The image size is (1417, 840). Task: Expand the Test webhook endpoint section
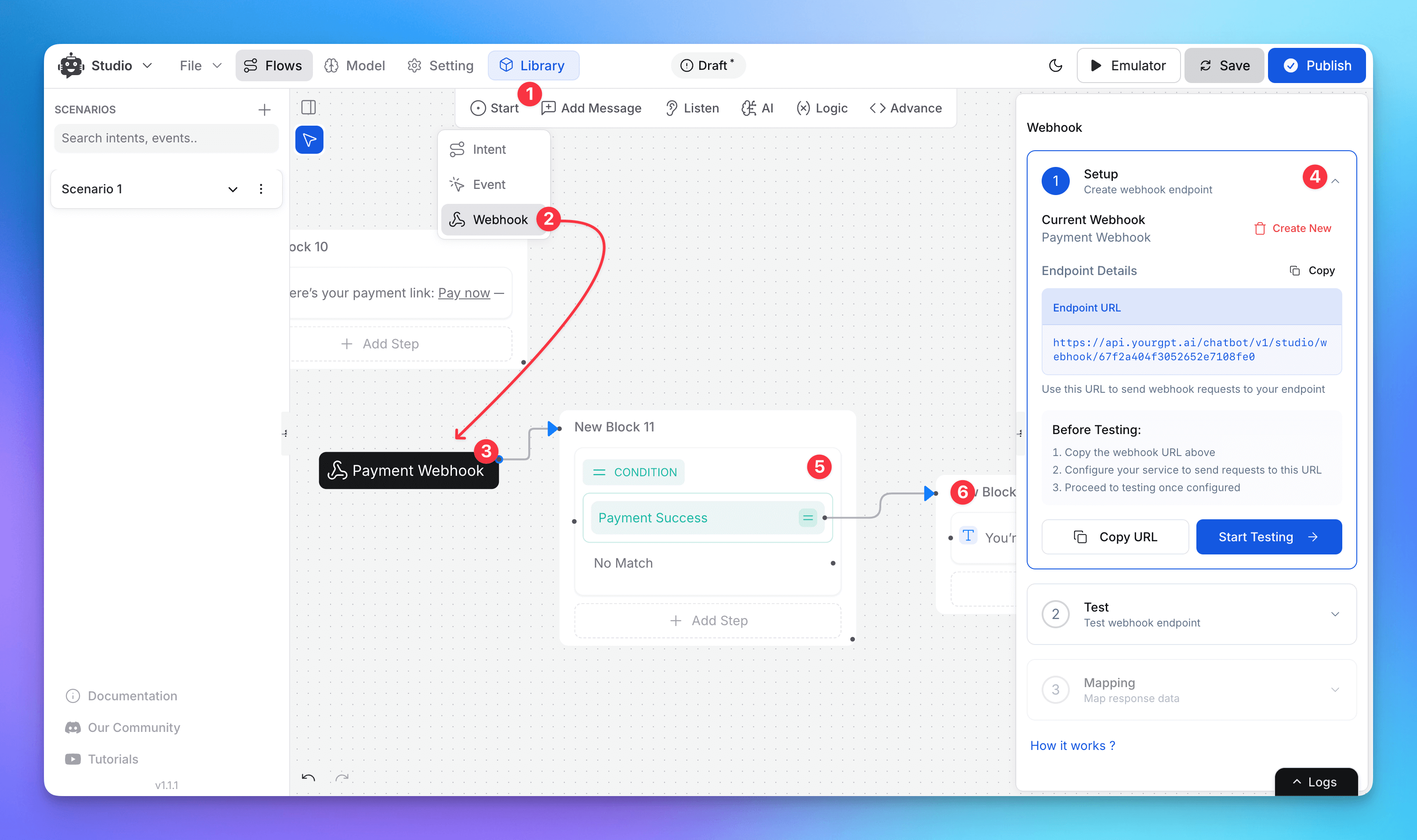click(1192, 614)
